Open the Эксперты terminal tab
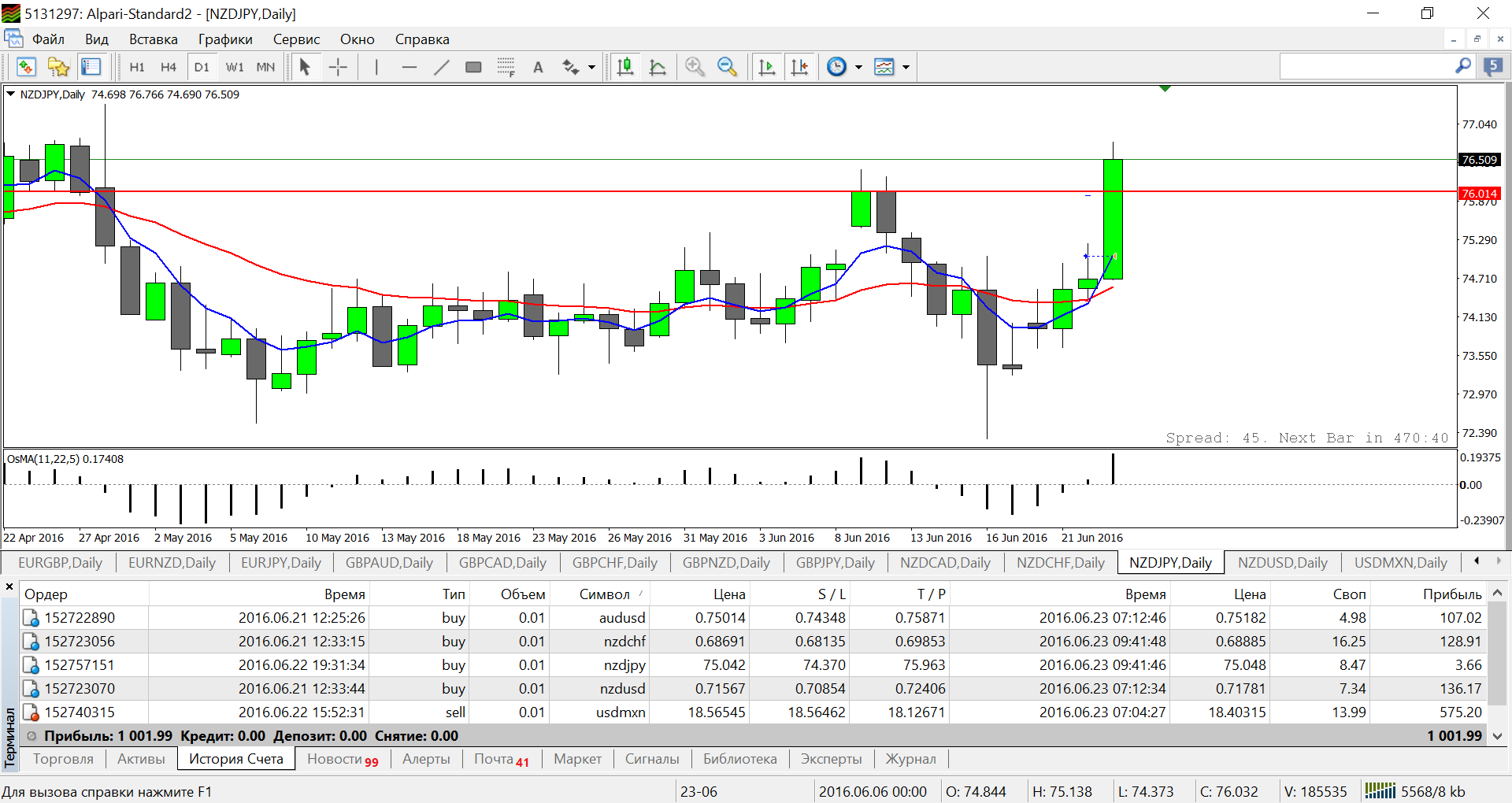 click(831, 759)
